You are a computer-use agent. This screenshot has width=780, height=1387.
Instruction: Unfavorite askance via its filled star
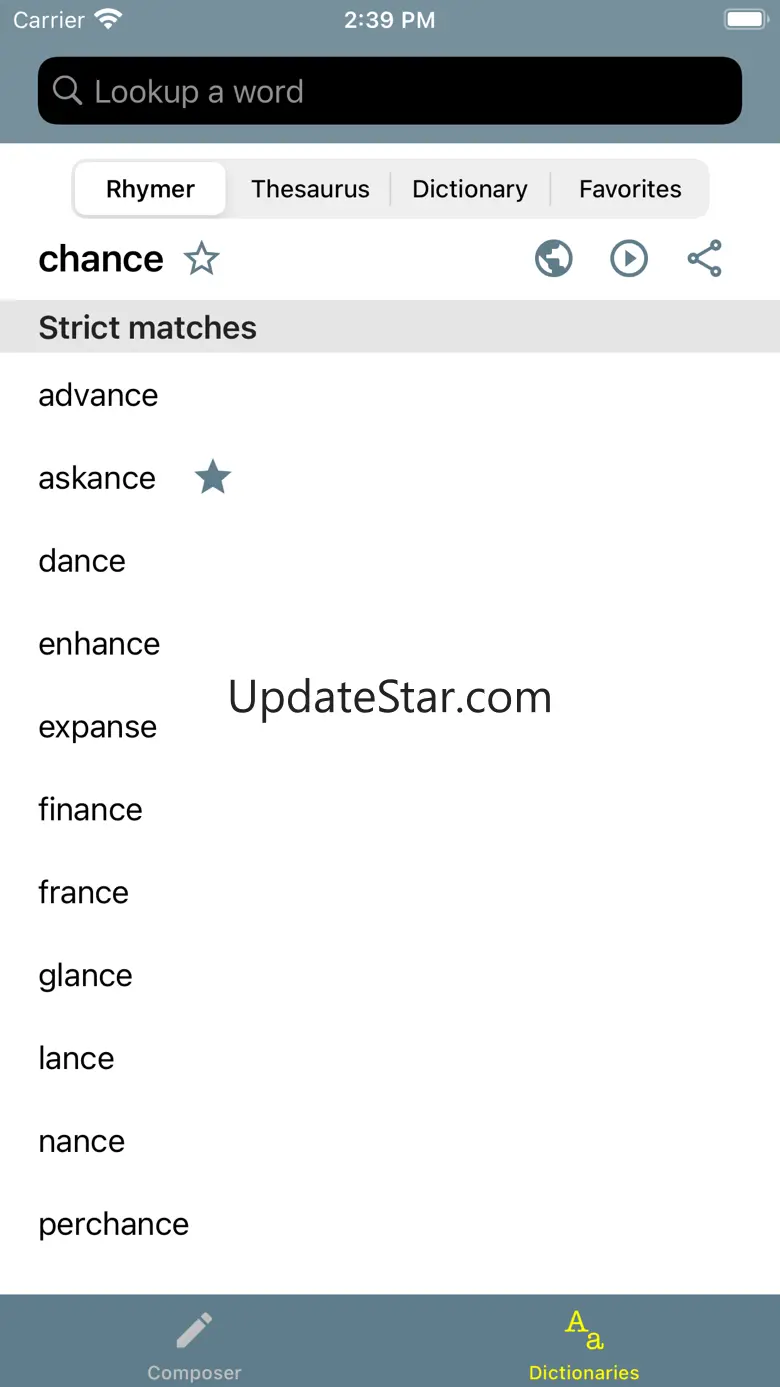212,478
